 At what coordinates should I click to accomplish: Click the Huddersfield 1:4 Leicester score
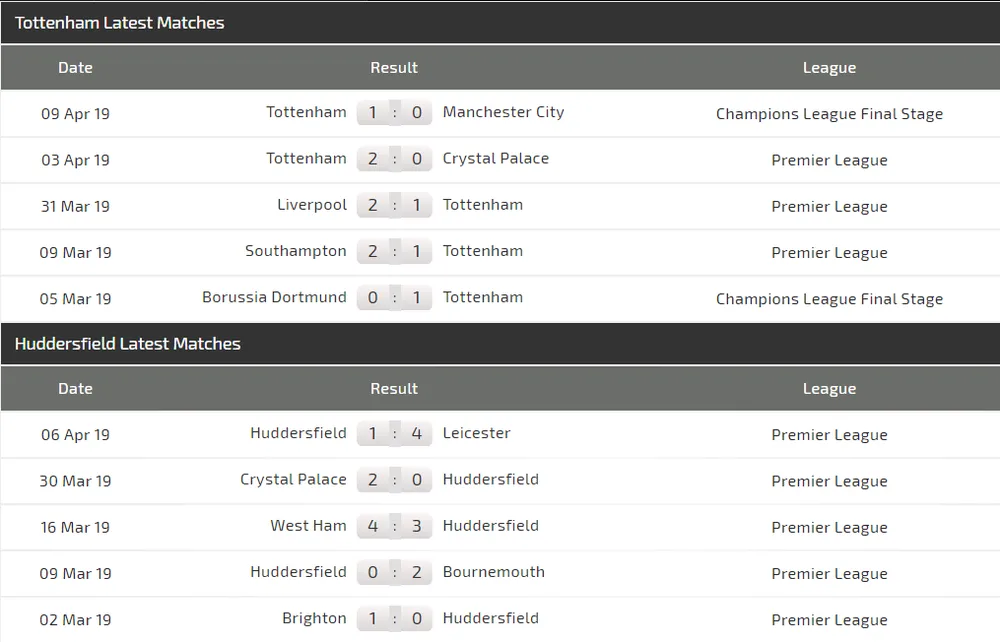[x=394, y=434]
